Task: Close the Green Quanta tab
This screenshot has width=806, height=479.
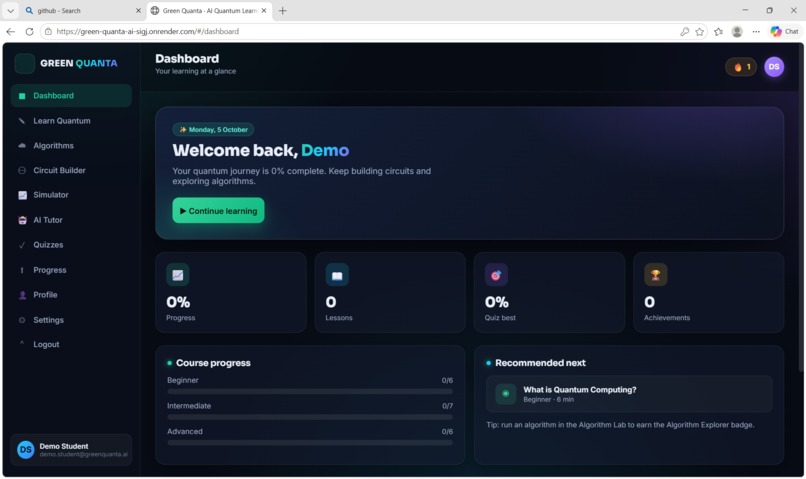Action: (264, 10)
